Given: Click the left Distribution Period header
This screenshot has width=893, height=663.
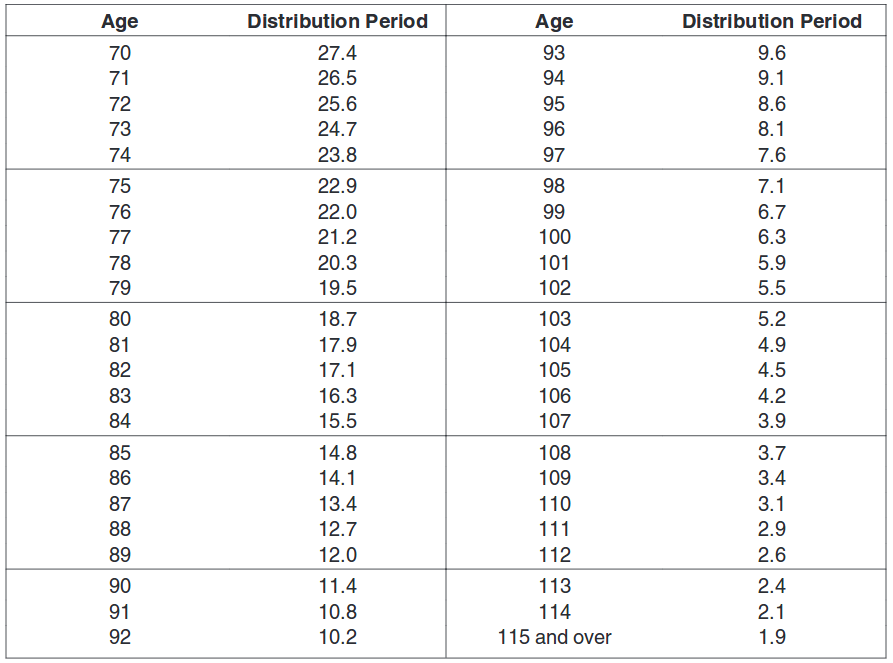Looking at the screenshot, I should click(x=337, y=21).
